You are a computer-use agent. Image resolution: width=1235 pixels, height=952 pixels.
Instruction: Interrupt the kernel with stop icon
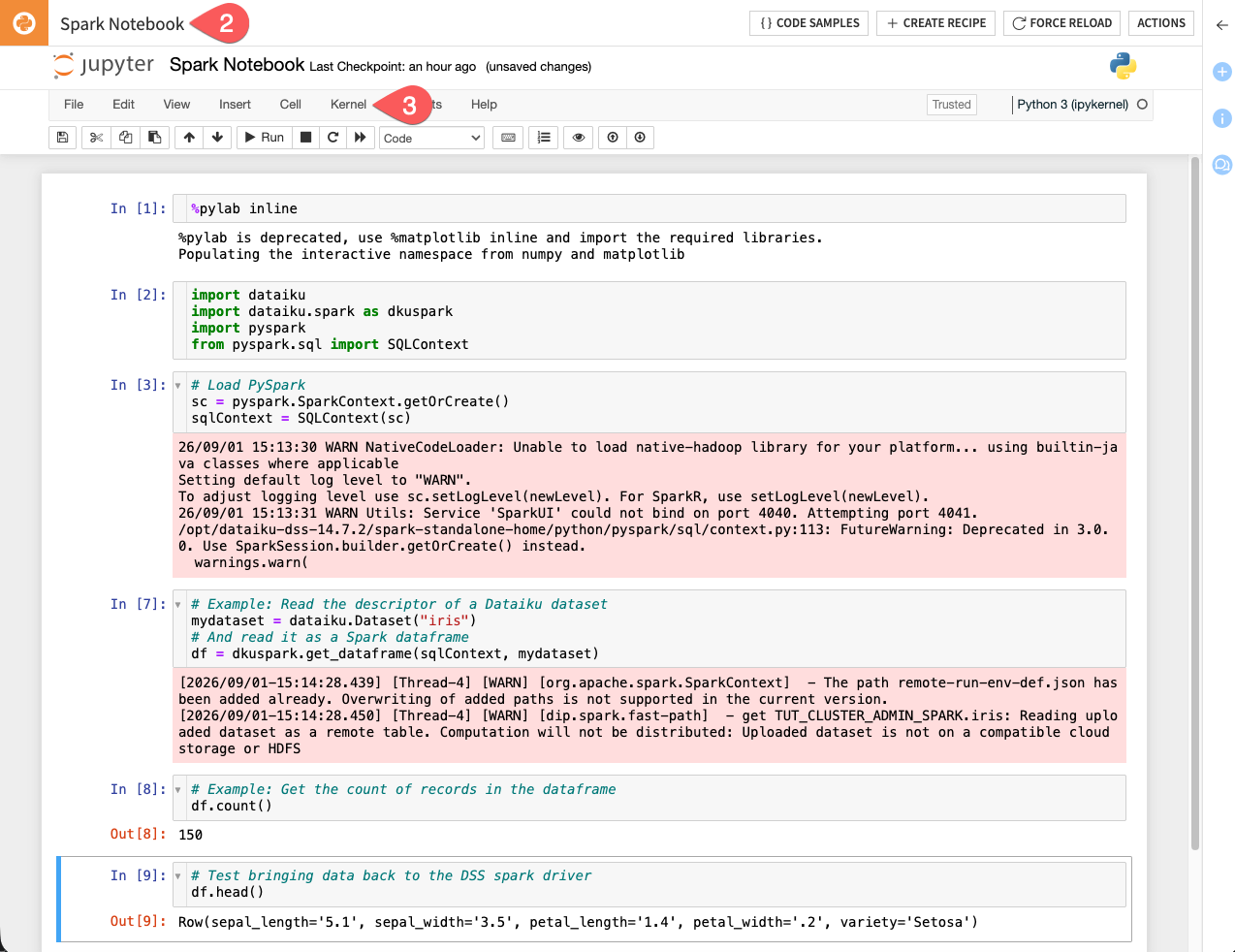click(x=305, y=138)
